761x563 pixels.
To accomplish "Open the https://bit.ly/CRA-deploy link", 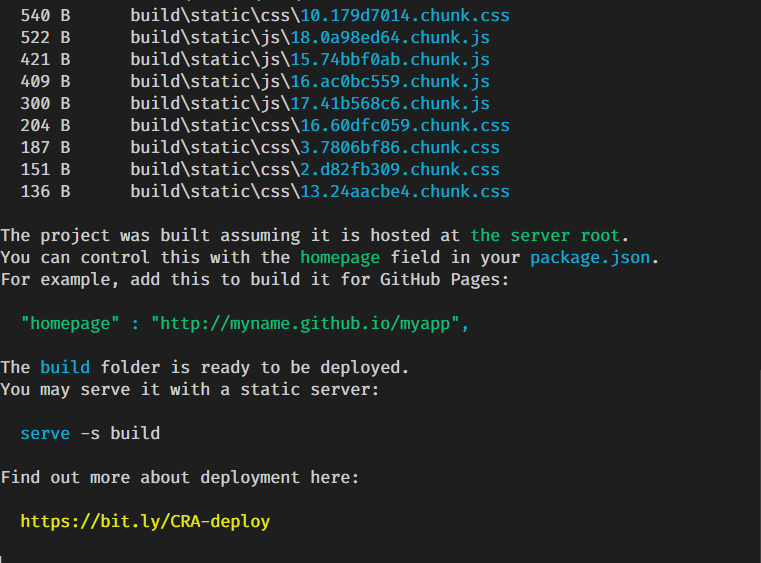I will point(145,522).
